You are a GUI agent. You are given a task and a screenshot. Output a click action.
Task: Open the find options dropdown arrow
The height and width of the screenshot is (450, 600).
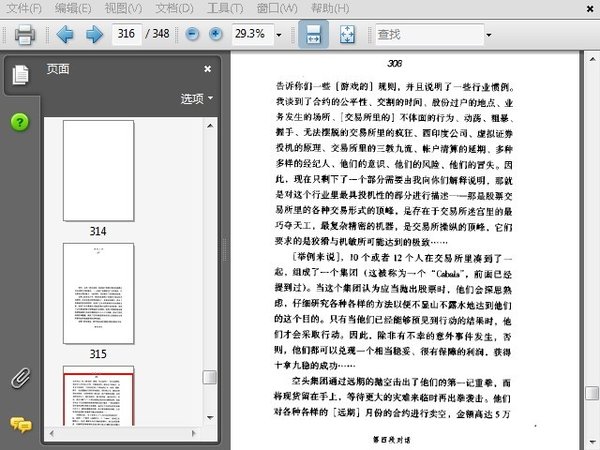489,35
